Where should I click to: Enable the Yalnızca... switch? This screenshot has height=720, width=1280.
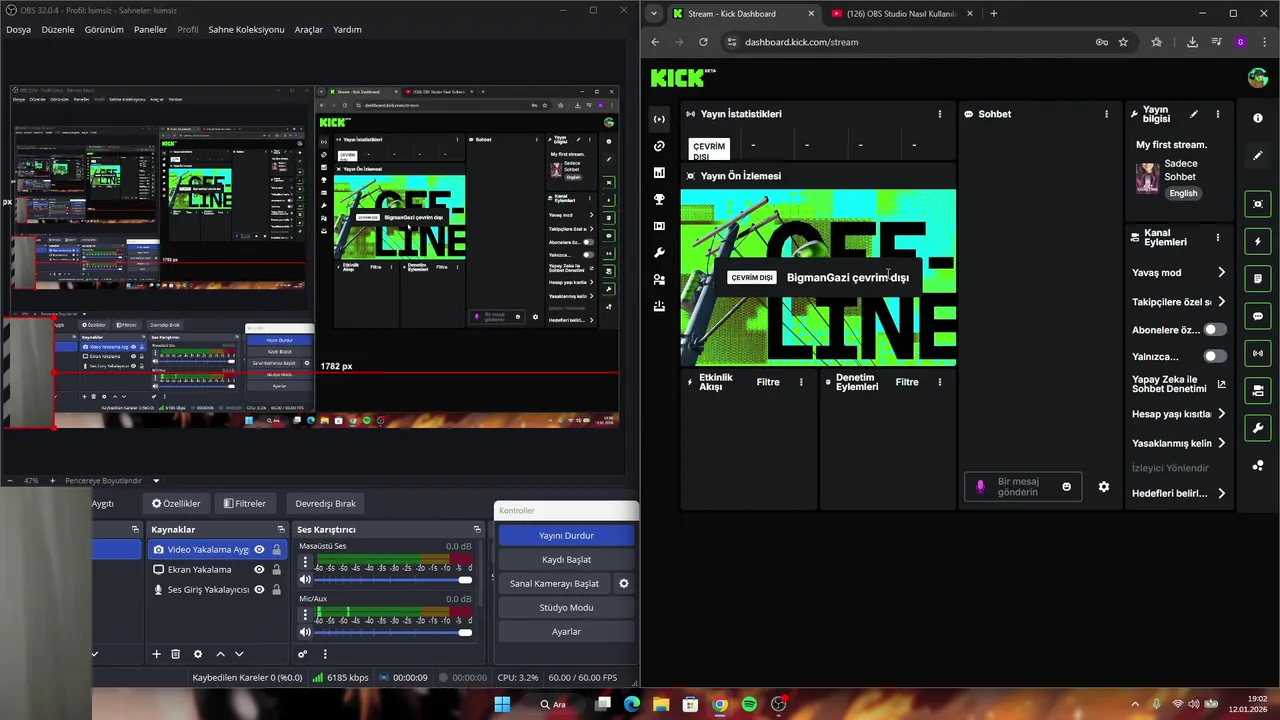[1215, 356]
